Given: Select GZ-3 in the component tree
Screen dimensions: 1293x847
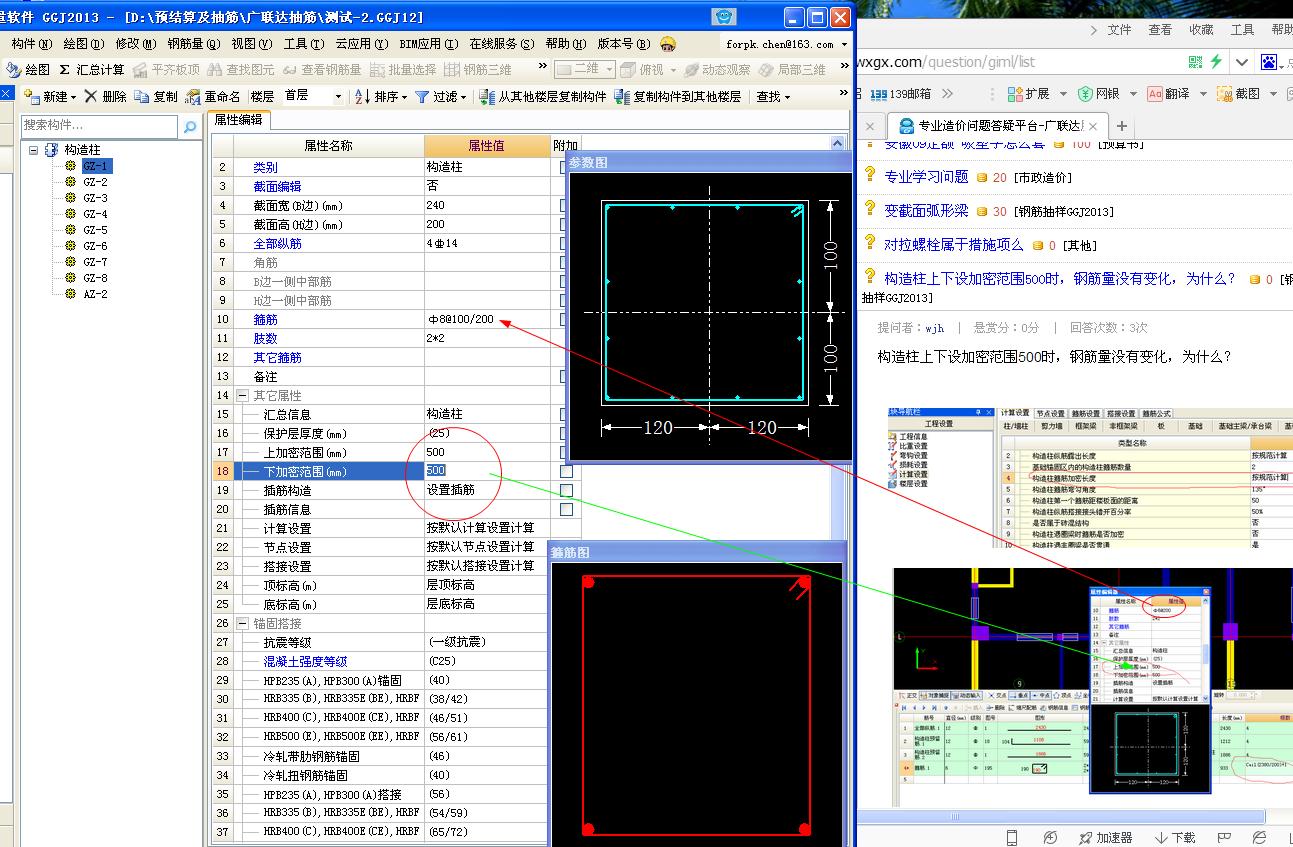Looking at the screenshot, I should pyautogui.click(x=95, y=198).
